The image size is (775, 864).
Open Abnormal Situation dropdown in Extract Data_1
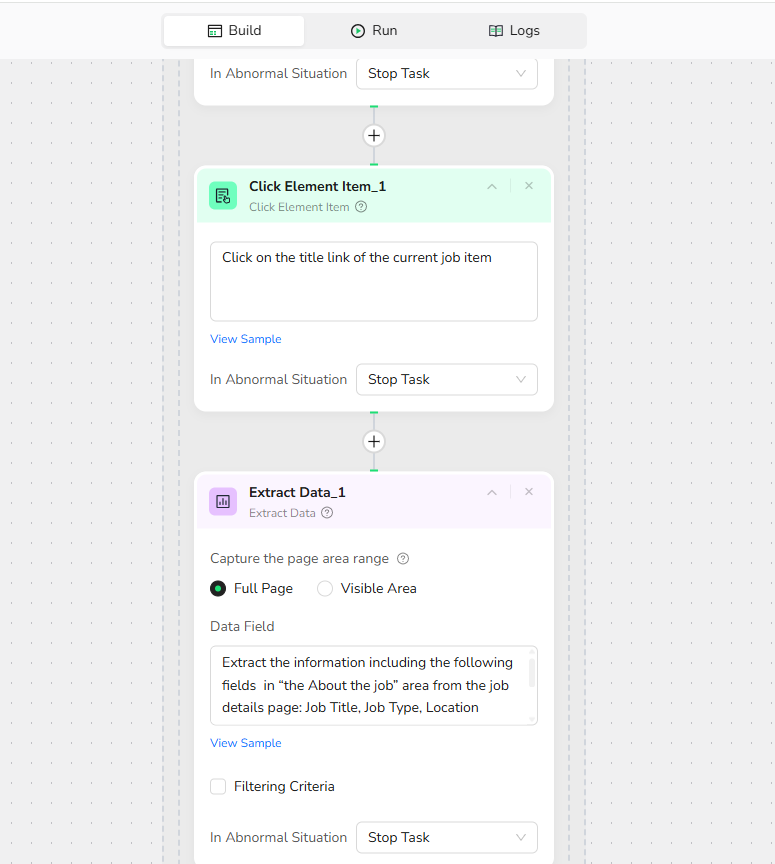(x=446, y=838)
